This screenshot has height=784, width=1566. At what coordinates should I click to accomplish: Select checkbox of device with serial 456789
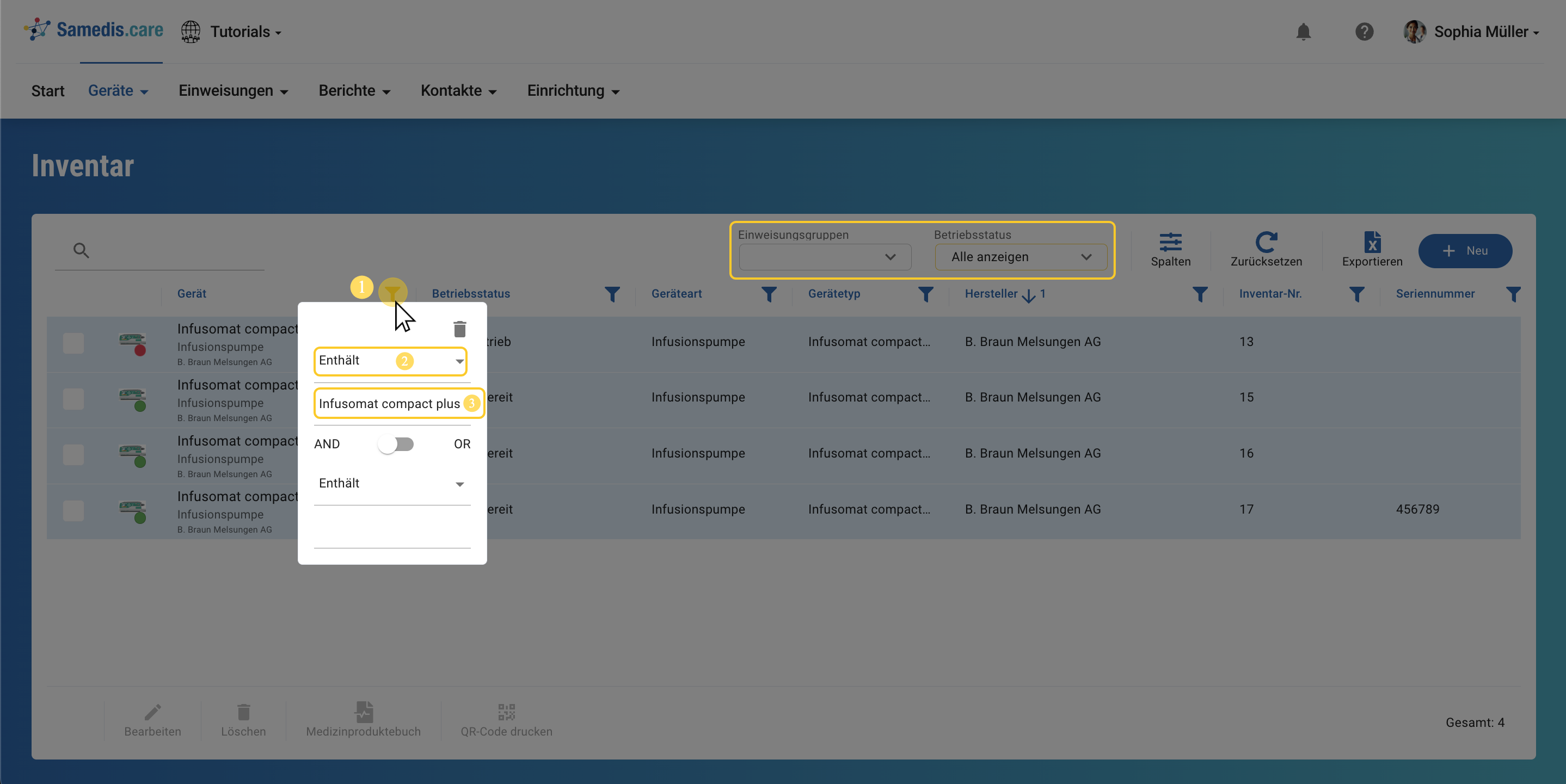click(73, 510)
